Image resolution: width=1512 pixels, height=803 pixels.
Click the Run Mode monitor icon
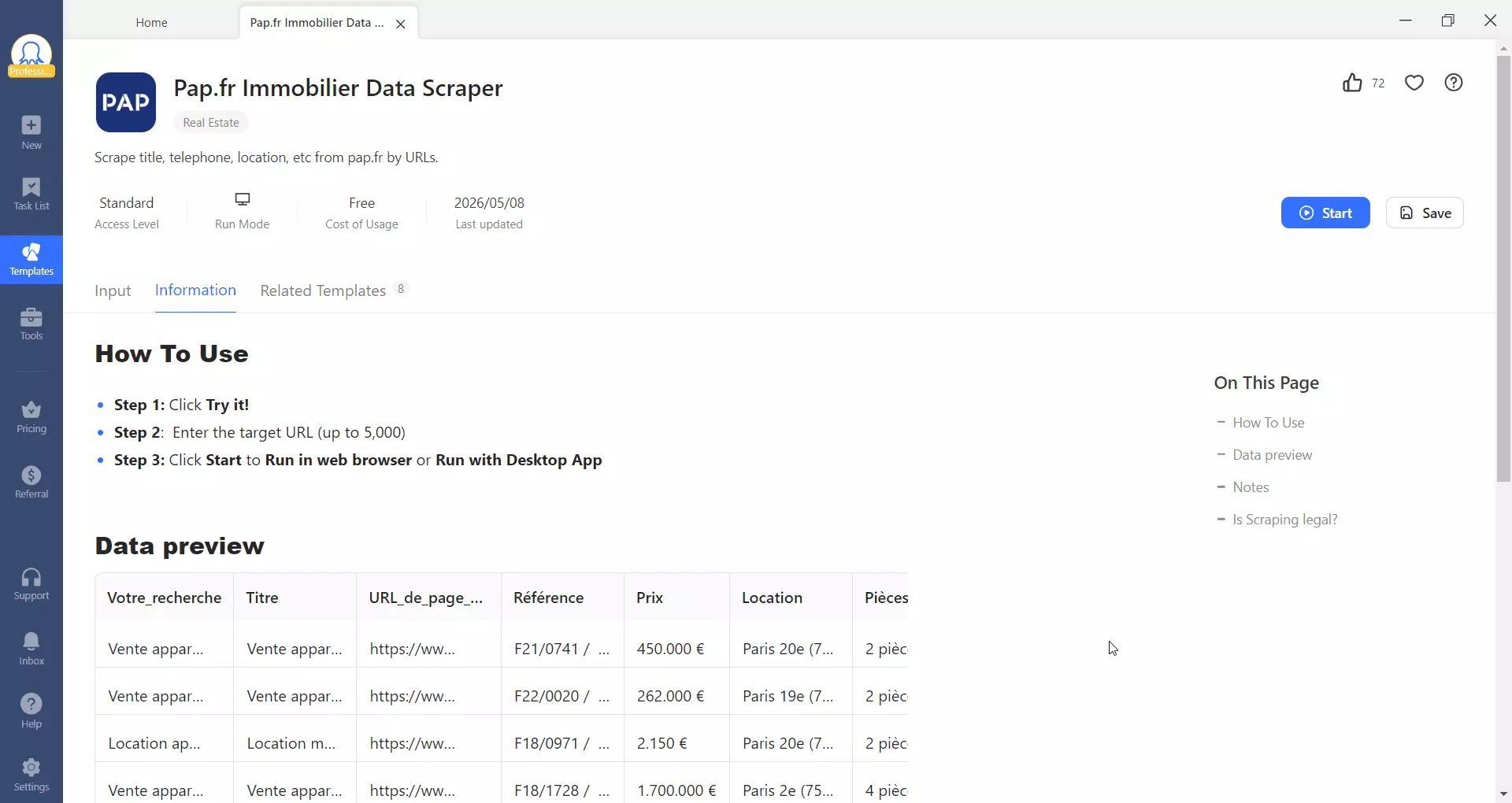pyautogui.click(x=243, y=199)
